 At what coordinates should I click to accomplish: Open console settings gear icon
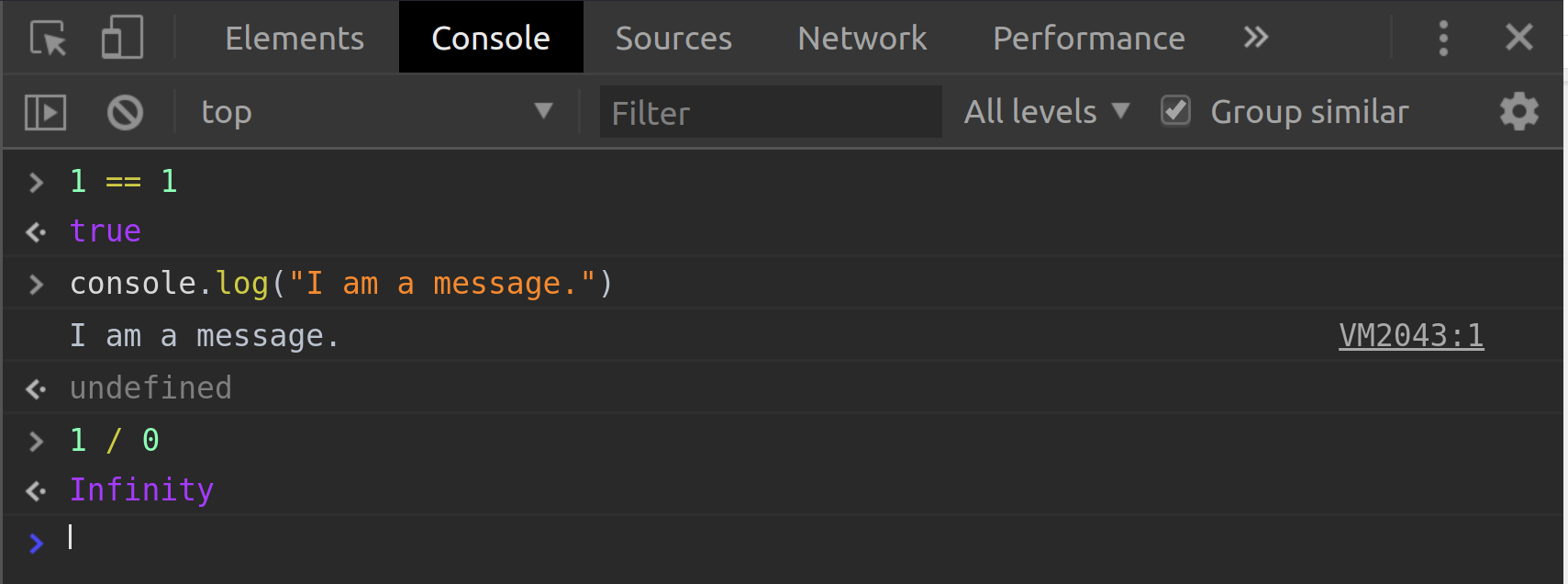click(x=1518, y=112)
